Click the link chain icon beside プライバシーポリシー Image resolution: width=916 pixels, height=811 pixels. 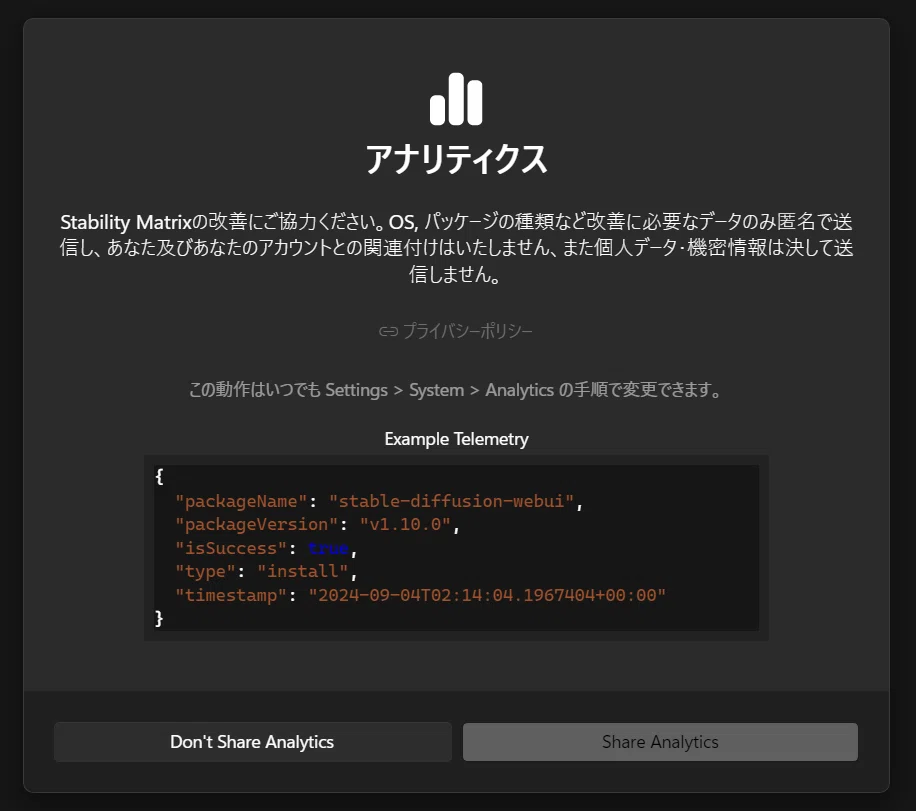coord(388,332)
